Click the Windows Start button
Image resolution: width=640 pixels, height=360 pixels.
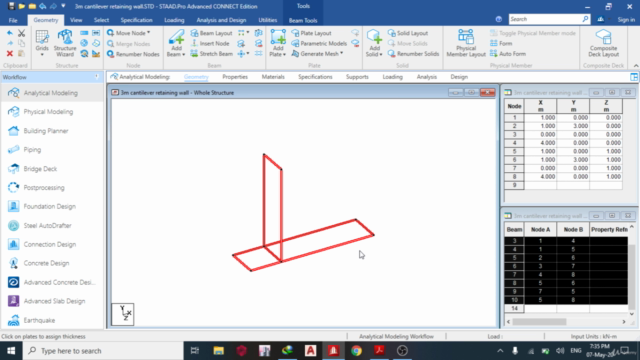pyautogui.click(x=11, y=351)
